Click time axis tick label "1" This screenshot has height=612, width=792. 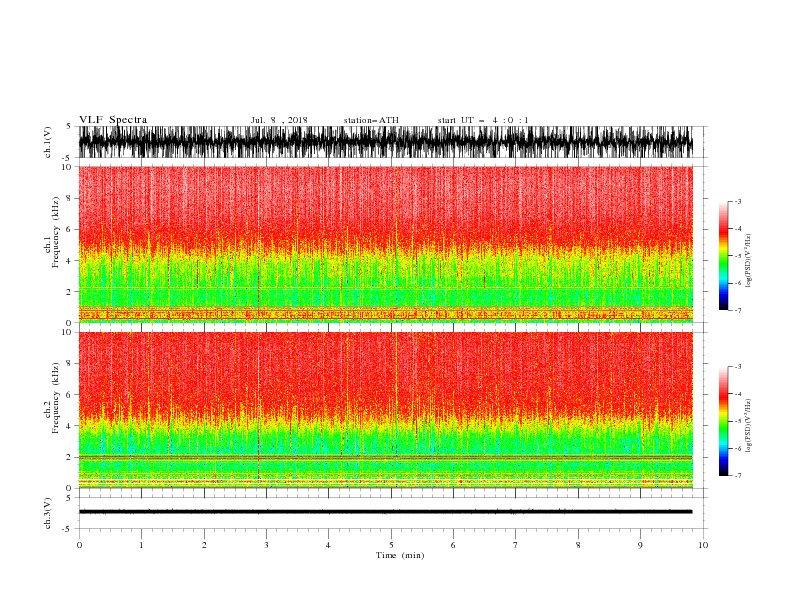click(x=142, y=545)
